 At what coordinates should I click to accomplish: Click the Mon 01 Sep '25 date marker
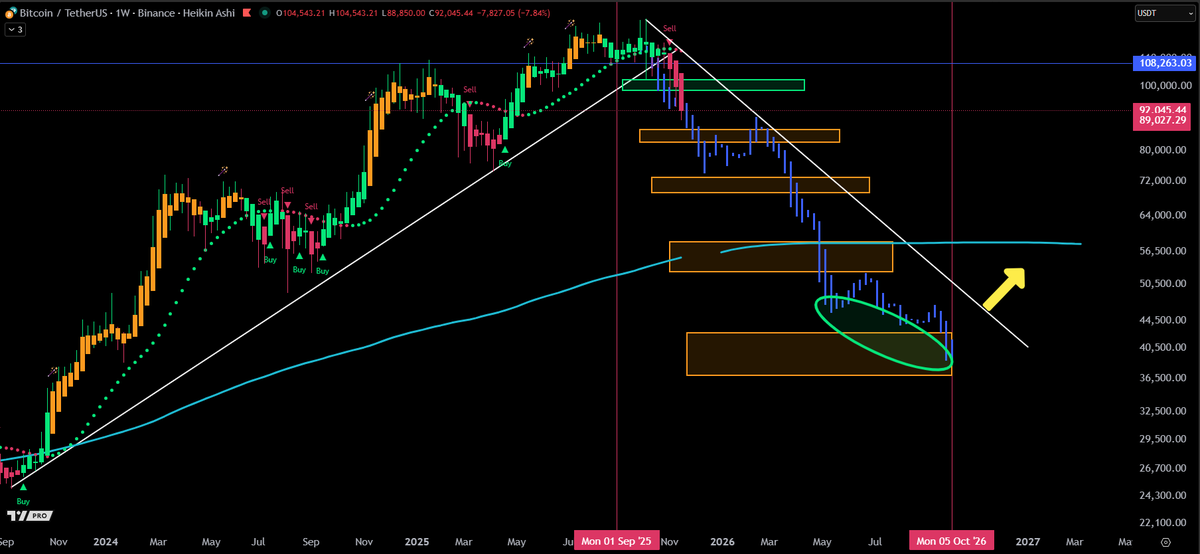point(618,541)
